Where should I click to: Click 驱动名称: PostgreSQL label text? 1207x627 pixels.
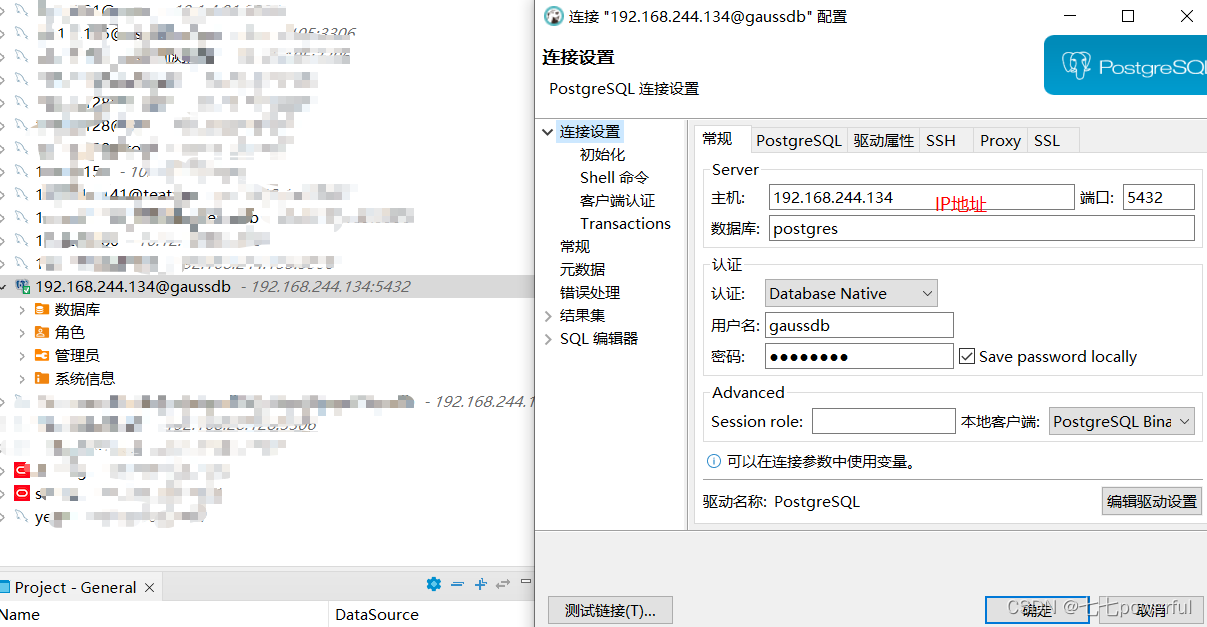[x=781, y=502]
